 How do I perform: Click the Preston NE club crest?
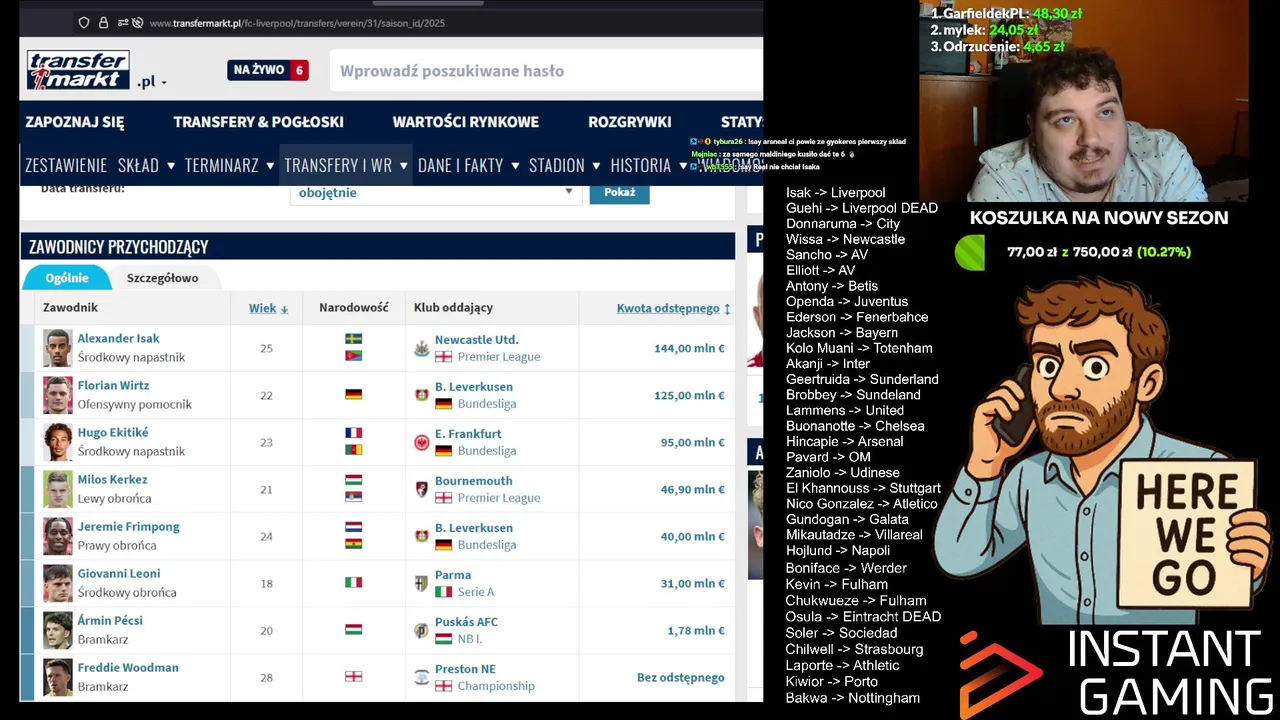(422, 677)
